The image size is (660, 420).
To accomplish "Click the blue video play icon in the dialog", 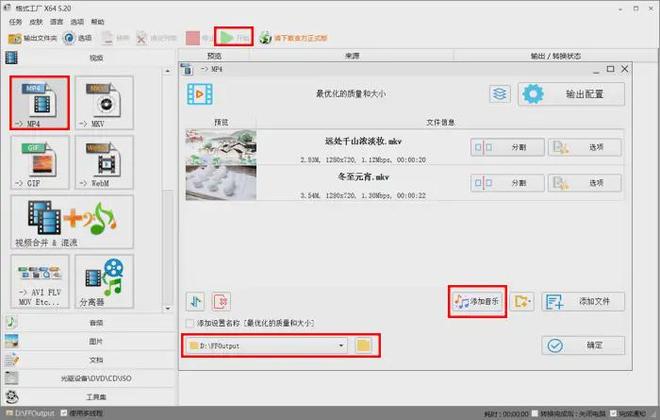I will coord(200,94).
